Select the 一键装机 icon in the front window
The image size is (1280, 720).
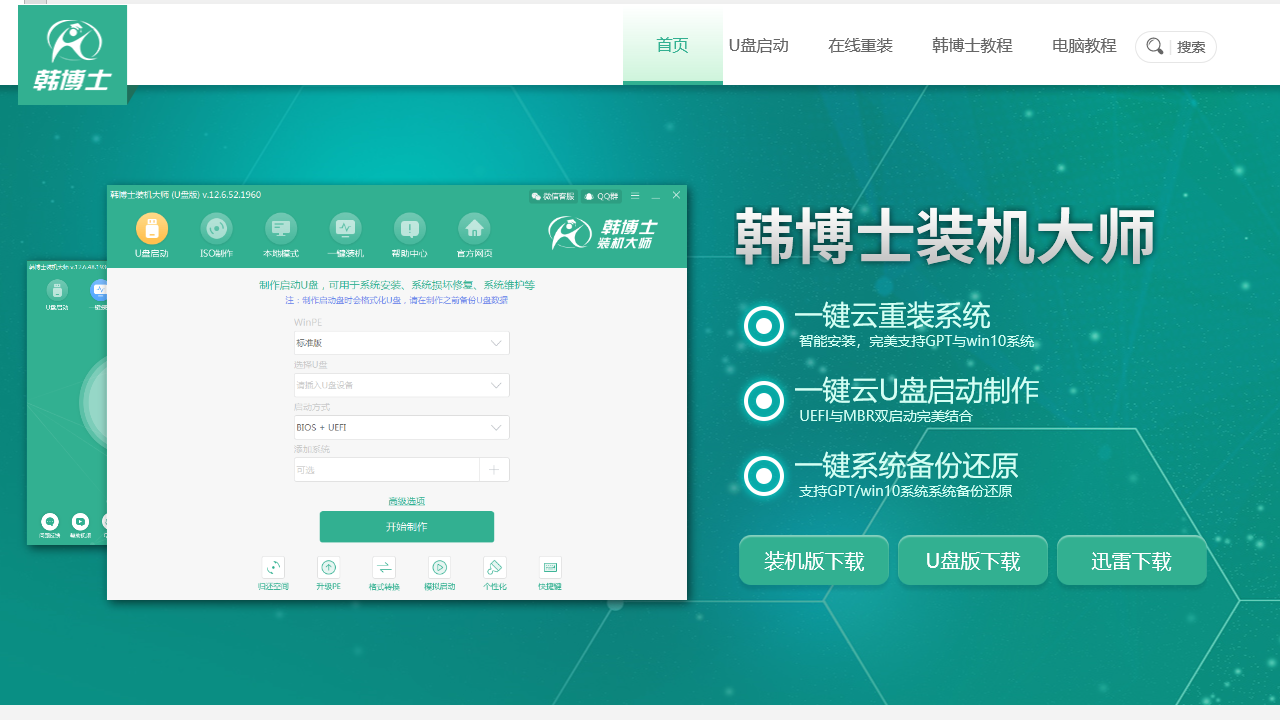point(345,229)
